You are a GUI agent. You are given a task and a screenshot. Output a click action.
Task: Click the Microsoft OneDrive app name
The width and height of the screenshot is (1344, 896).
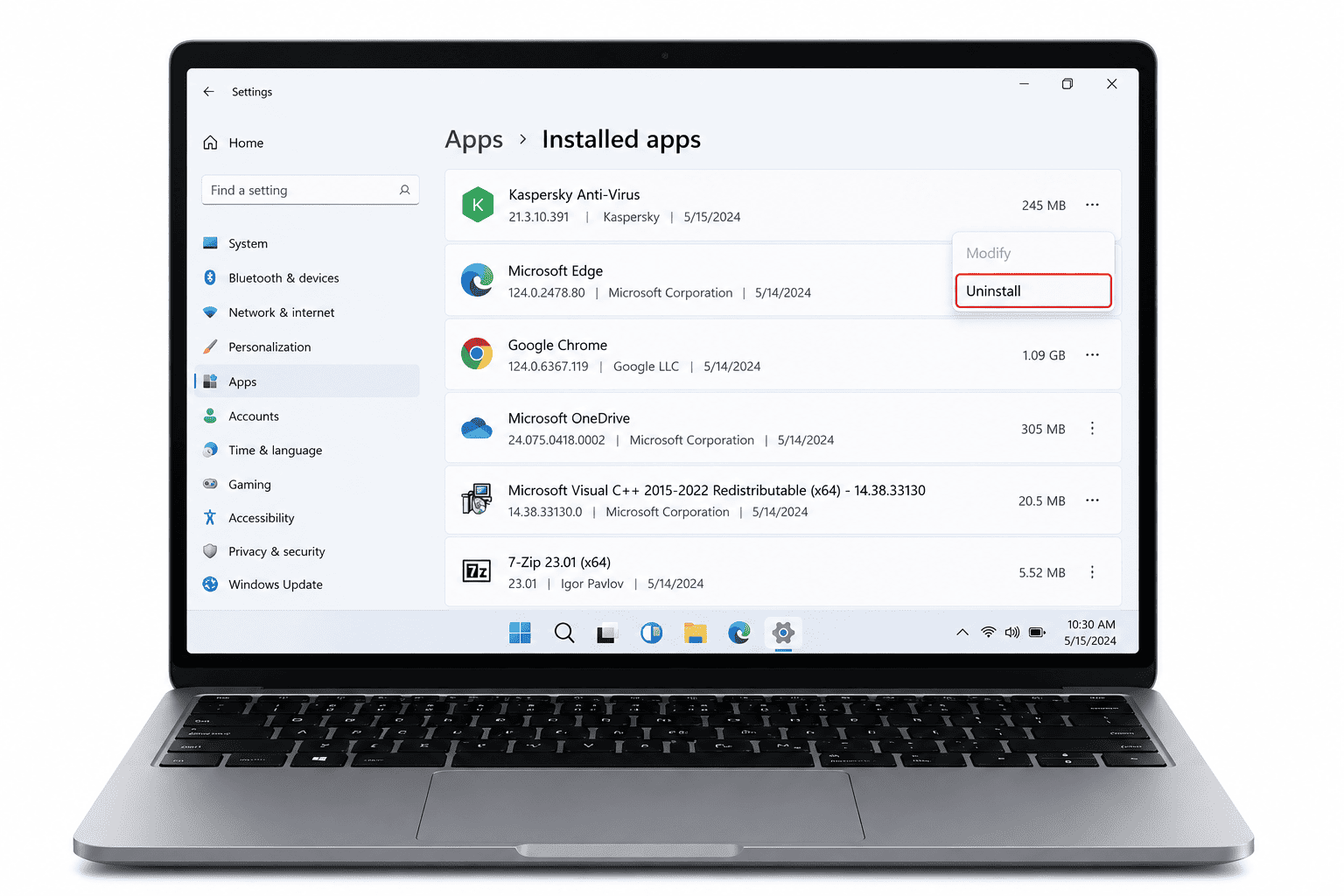tap(569, 418)
